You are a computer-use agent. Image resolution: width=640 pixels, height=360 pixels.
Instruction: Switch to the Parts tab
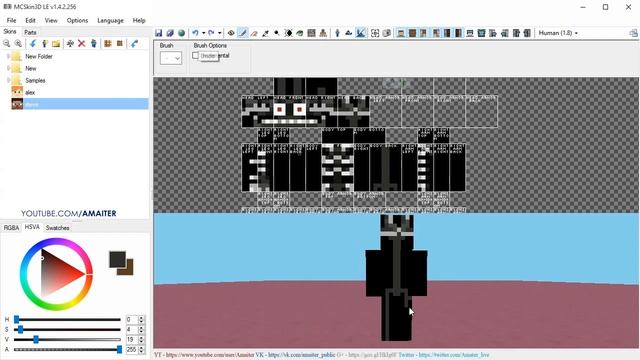[x=30, y=32]
